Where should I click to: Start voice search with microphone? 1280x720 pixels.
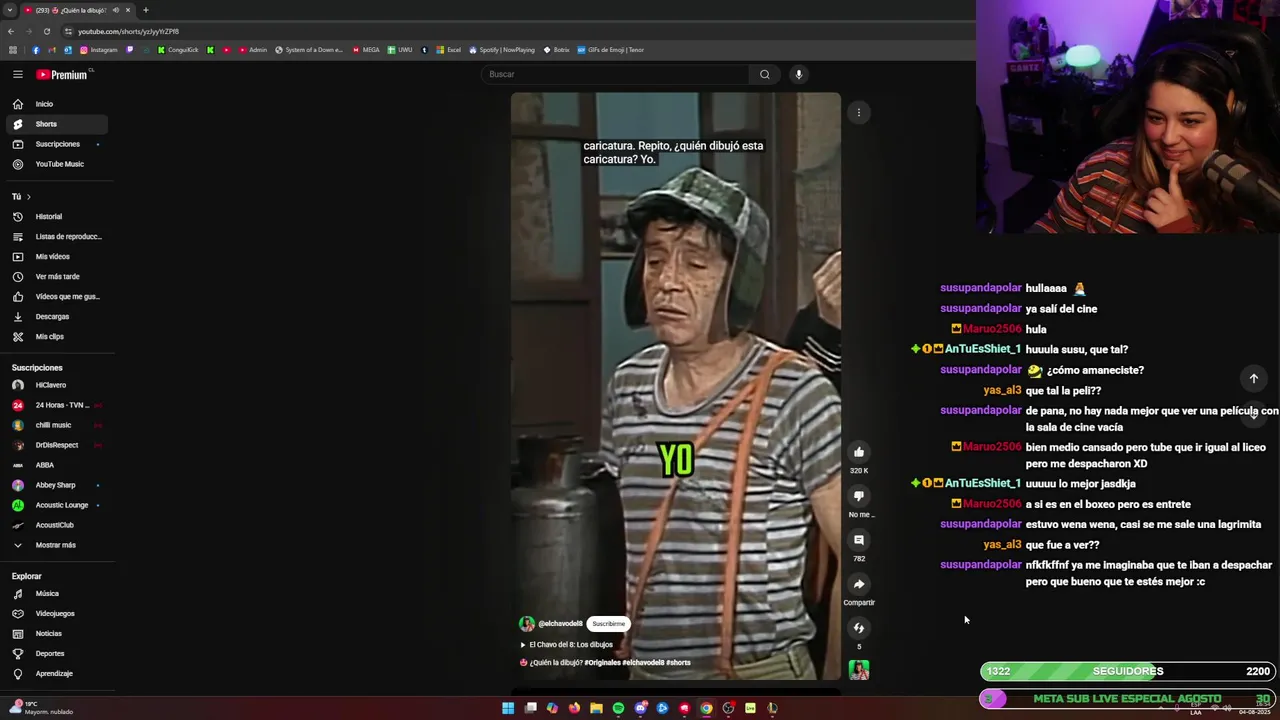(x=798, y=74)
